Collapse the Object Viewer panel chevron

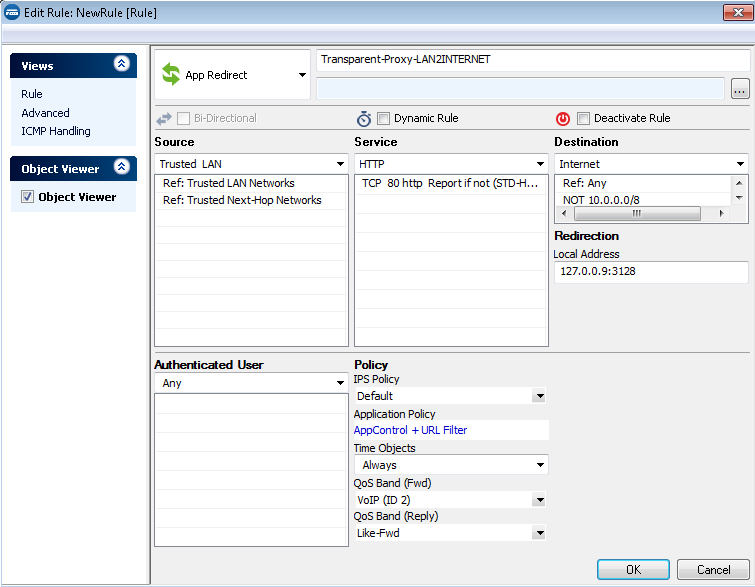point(121,167)
